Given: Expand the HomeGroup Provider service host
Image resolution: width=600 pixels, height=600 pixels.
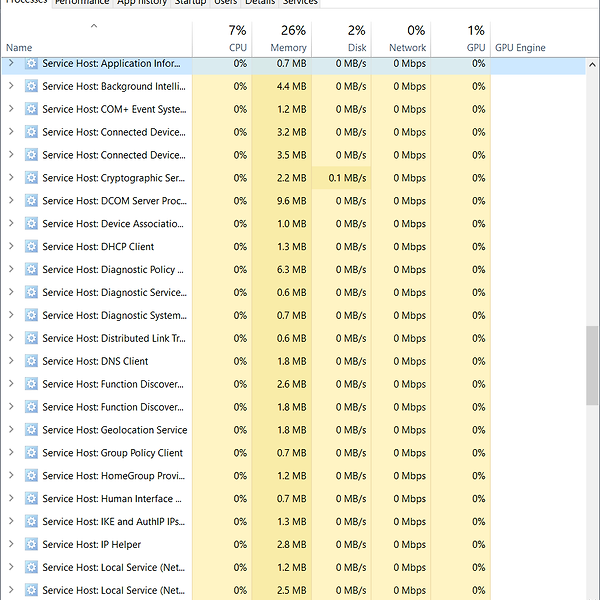Looking at the screenshot, I should 11,475.
